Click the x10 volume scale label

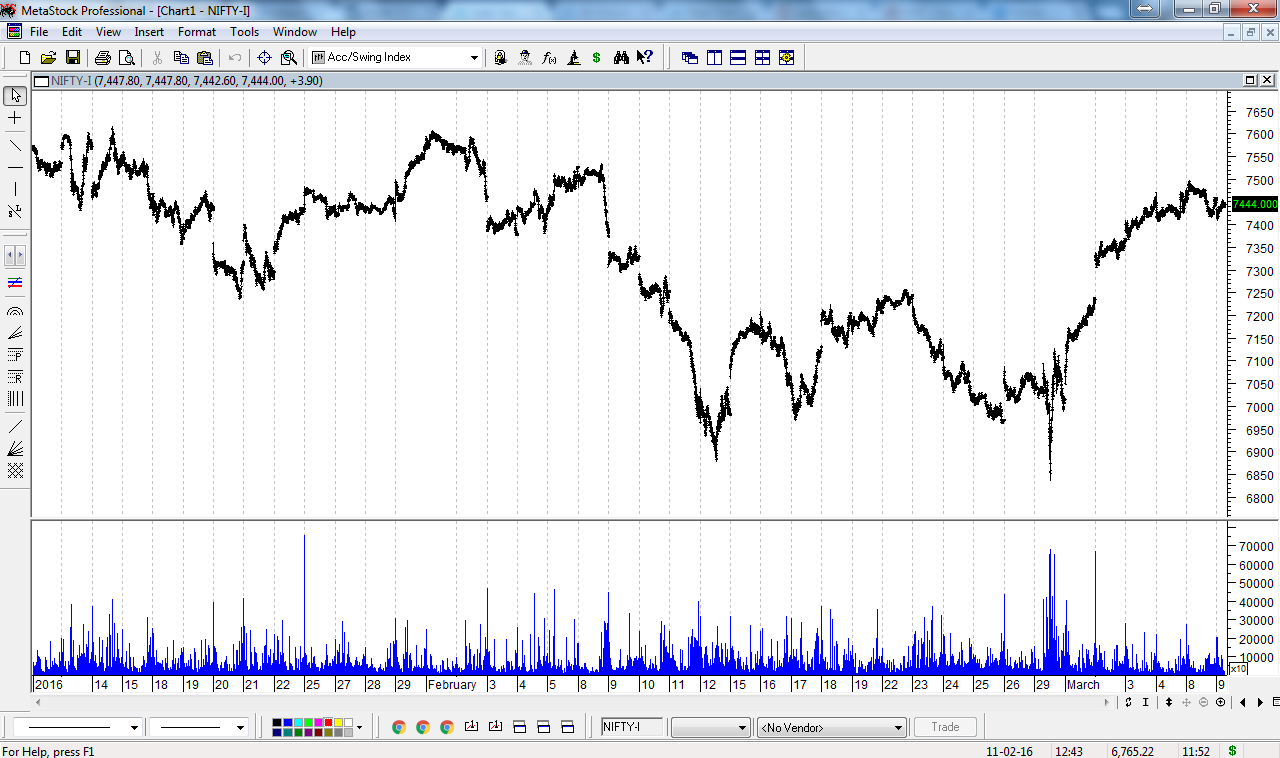(x=1237, y=668)
